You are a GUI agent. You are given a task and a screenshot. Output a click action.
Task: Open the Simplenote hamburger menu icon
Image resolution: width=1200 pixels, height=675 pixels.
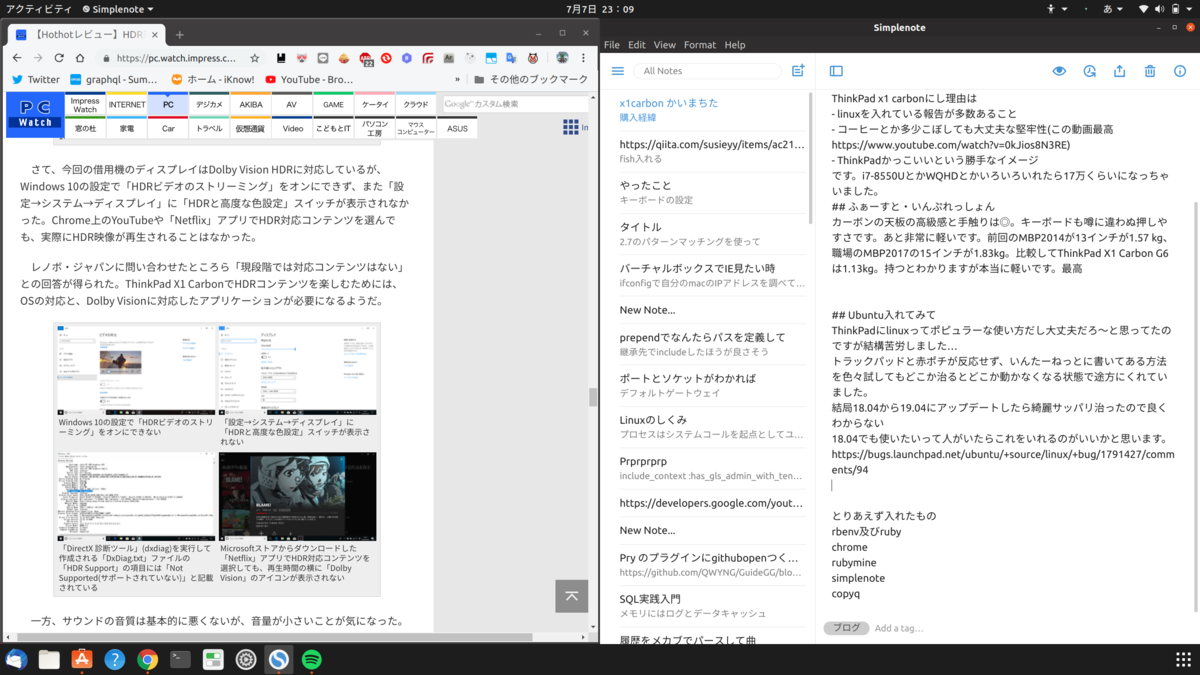[x=617, y=71]
